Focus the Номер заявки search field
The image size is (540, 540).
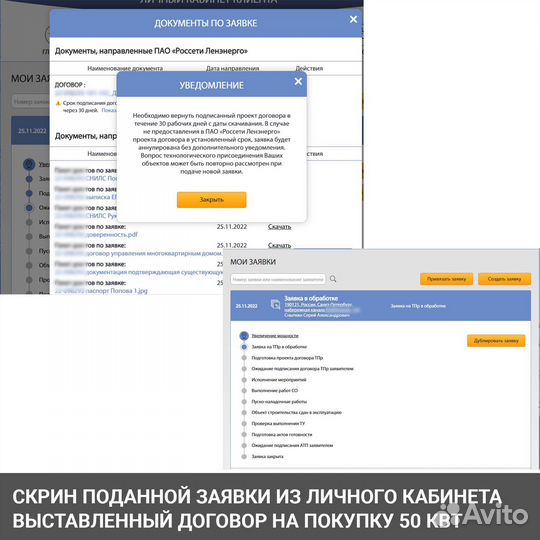click(278, 279)
